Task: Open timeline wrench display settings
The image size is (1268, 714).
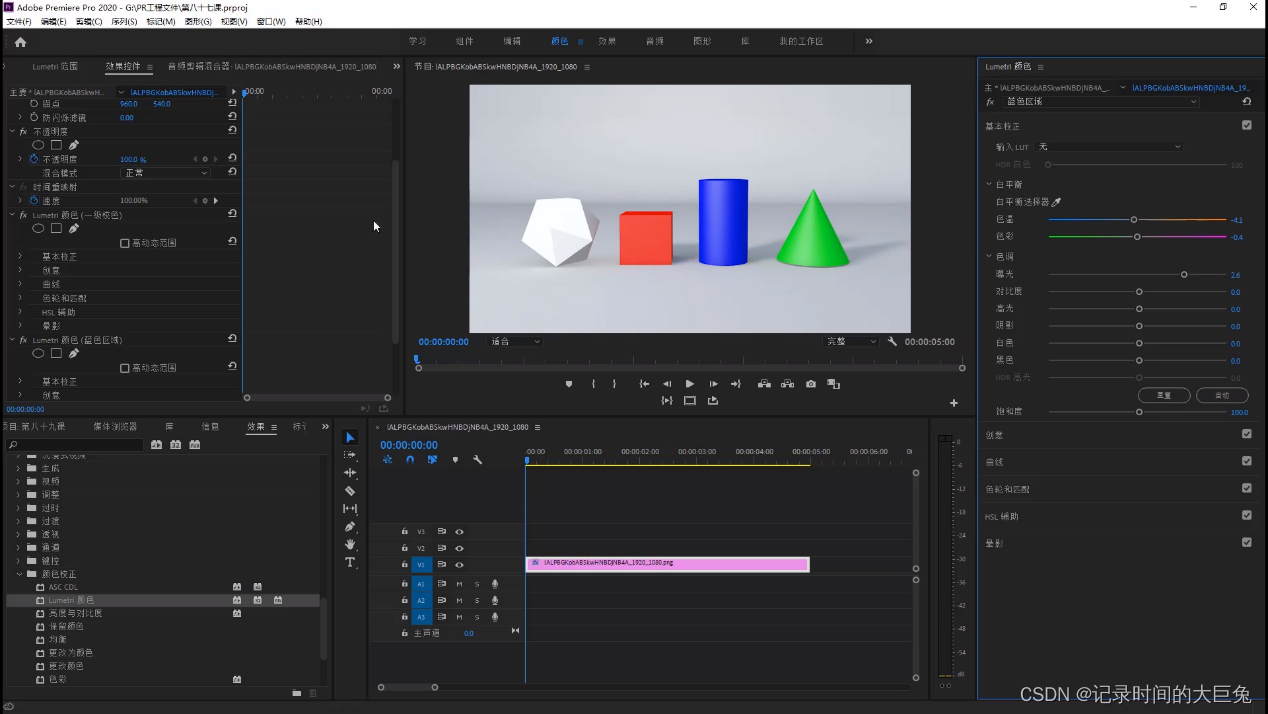Action: click(477, 460)
